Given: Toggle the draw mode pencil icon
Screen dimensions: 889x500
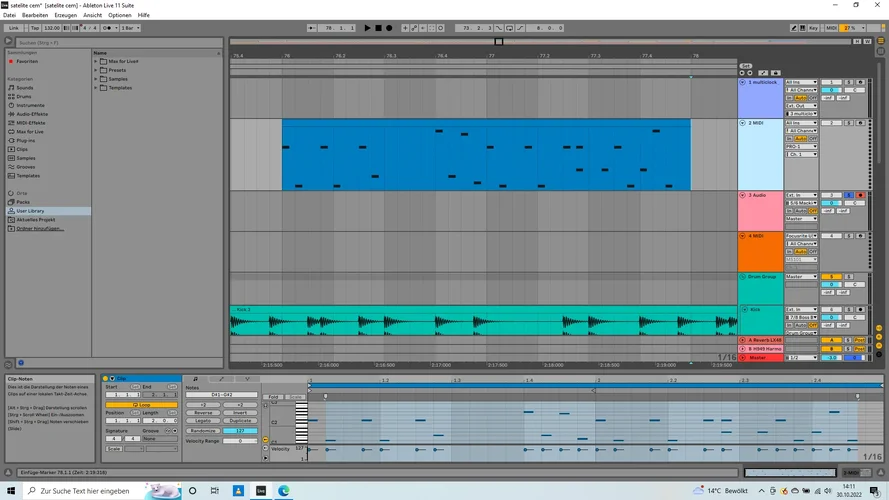Looking at the screenshot, I should 793,28.
